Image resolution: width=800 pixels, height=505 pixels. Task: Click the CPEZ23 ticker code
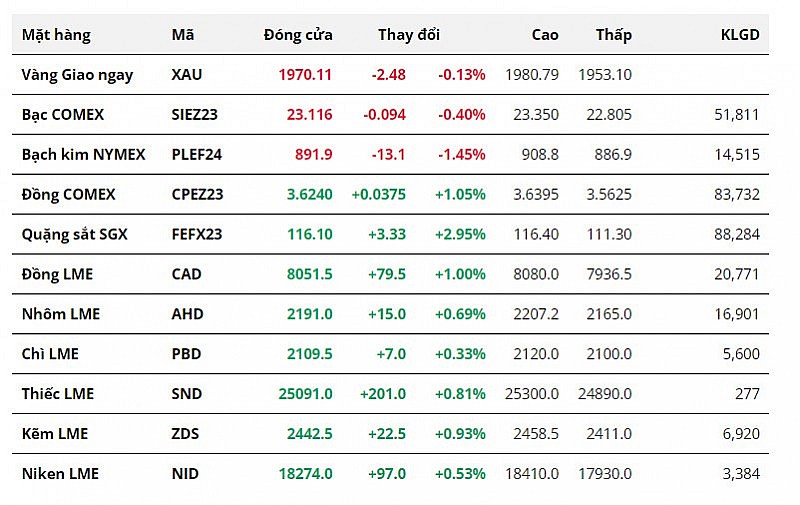[x=197, y=195]
